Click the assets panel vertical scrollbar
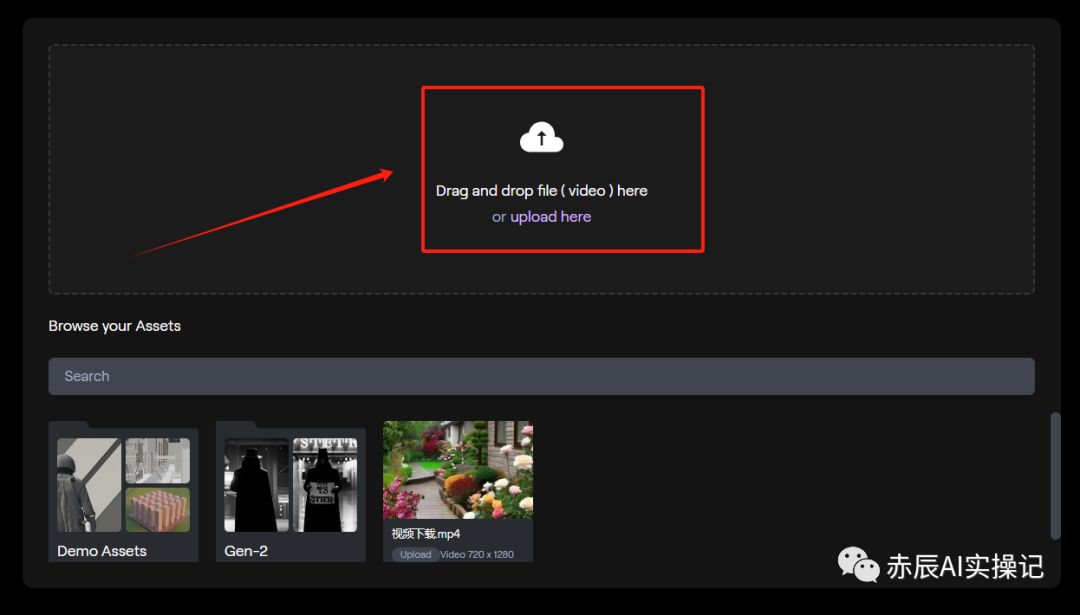Screen dimensions: 1080x615 [1055, 475]
